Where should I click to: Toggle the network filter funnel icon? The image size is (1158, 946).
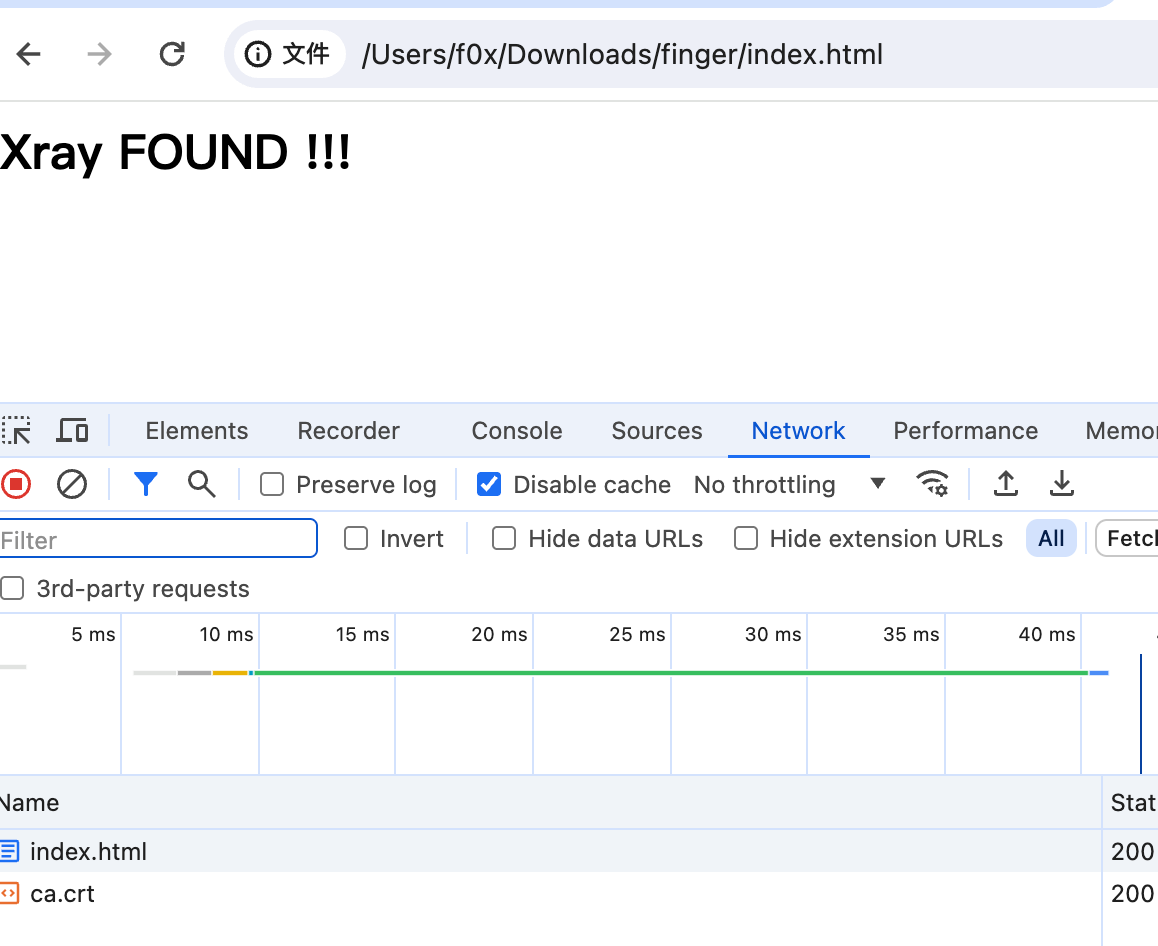[x=146, y=485]
